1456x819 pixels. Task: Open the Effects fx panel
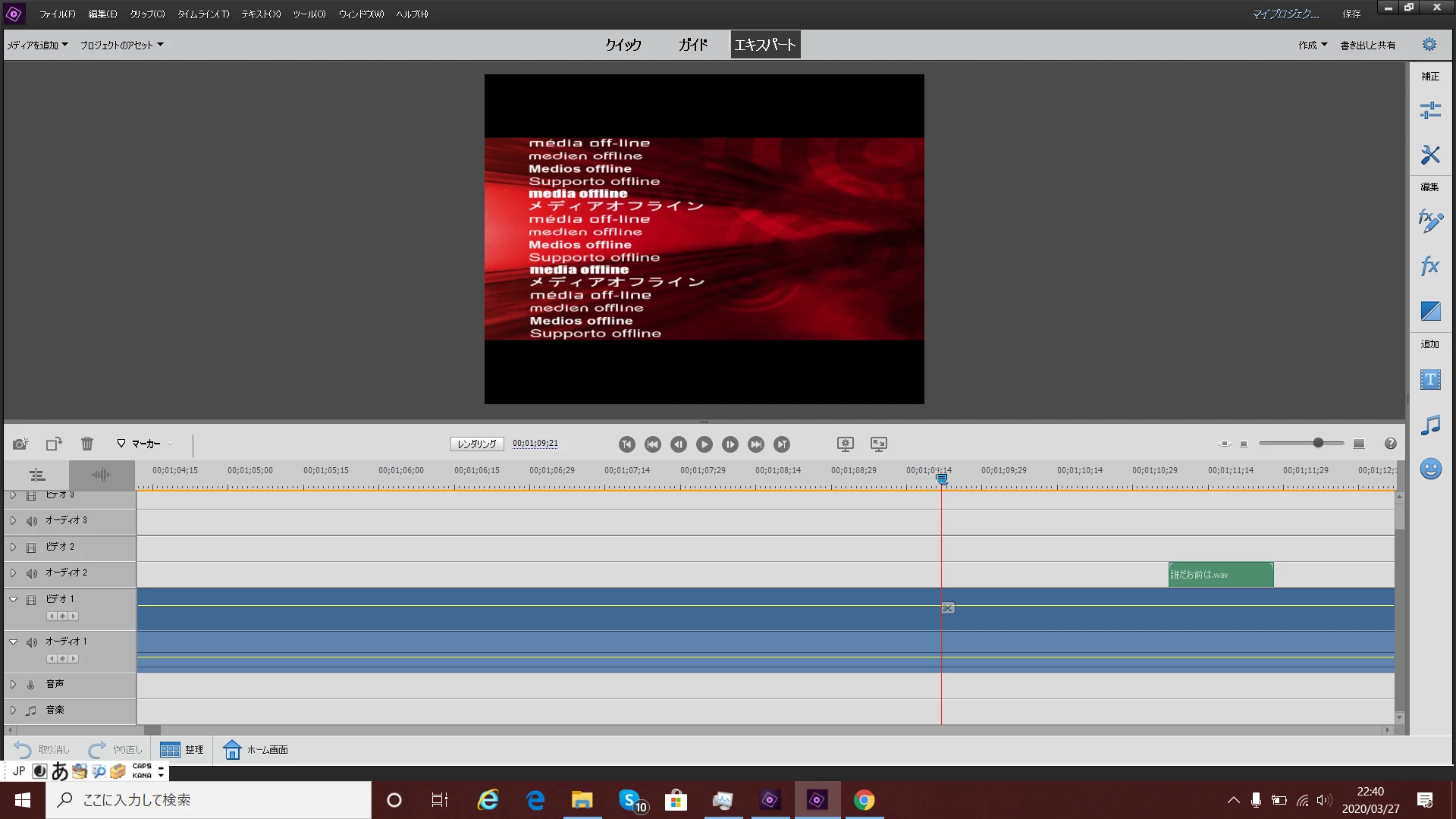click(x=1430, y=266)
